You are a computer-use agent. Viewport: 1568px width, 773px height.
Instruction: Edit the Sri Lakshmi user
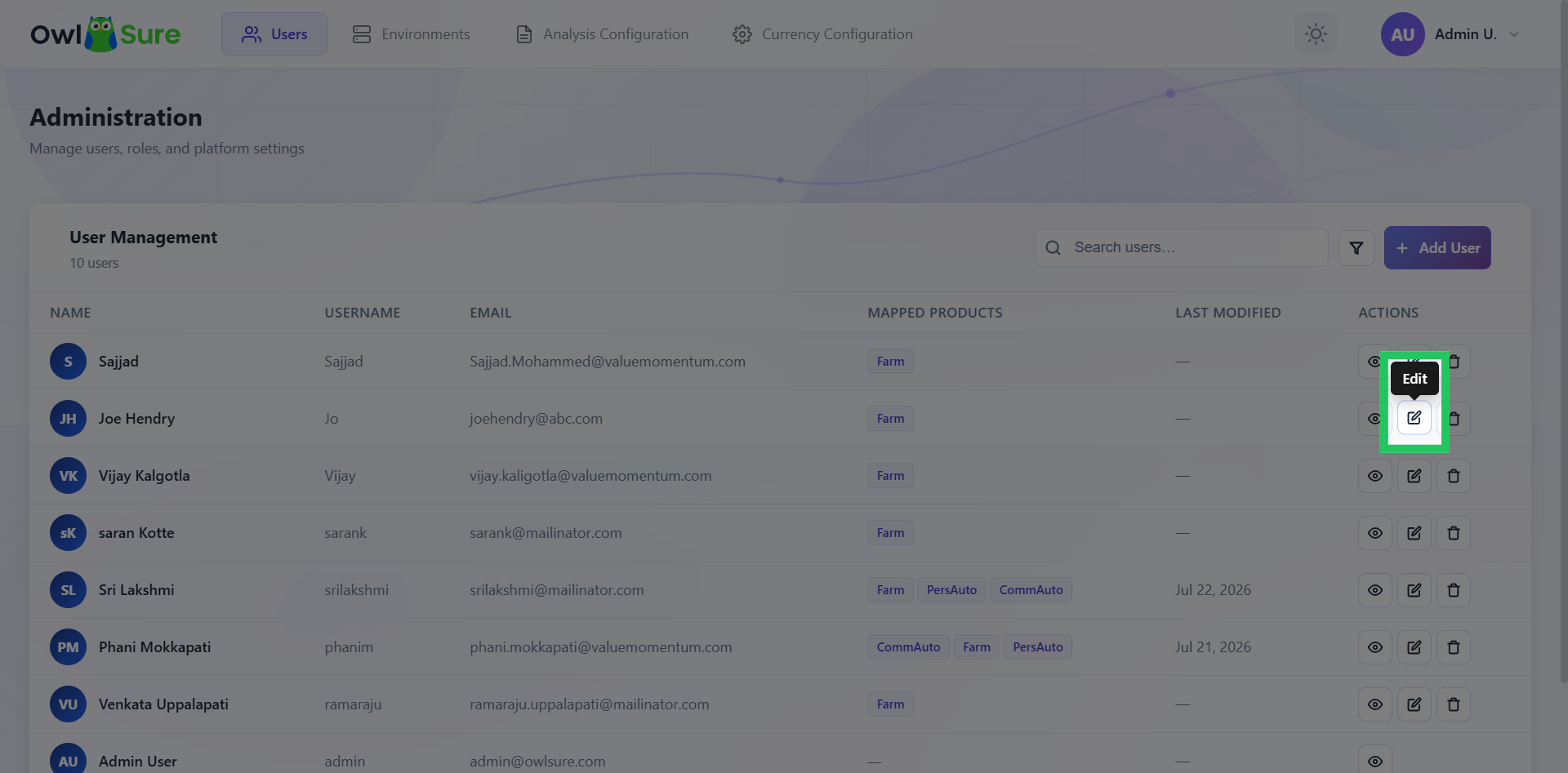coord(1414,590)
